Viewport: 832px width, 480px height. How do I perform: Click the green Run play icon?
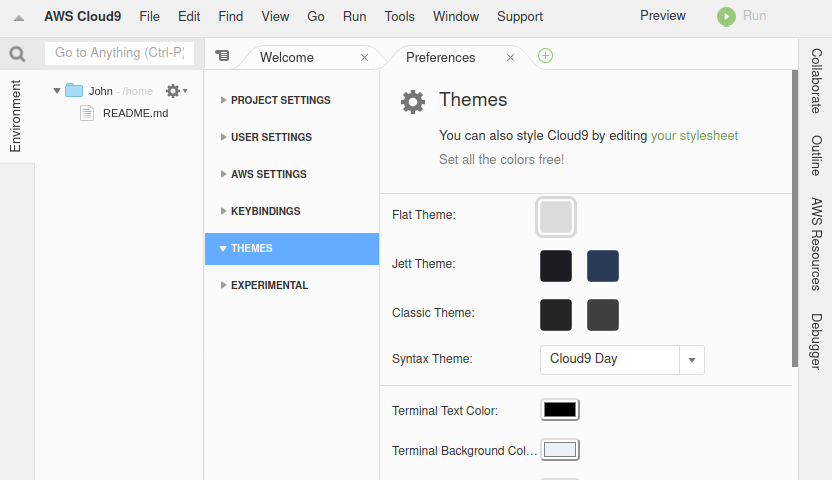tap(726, 16)
